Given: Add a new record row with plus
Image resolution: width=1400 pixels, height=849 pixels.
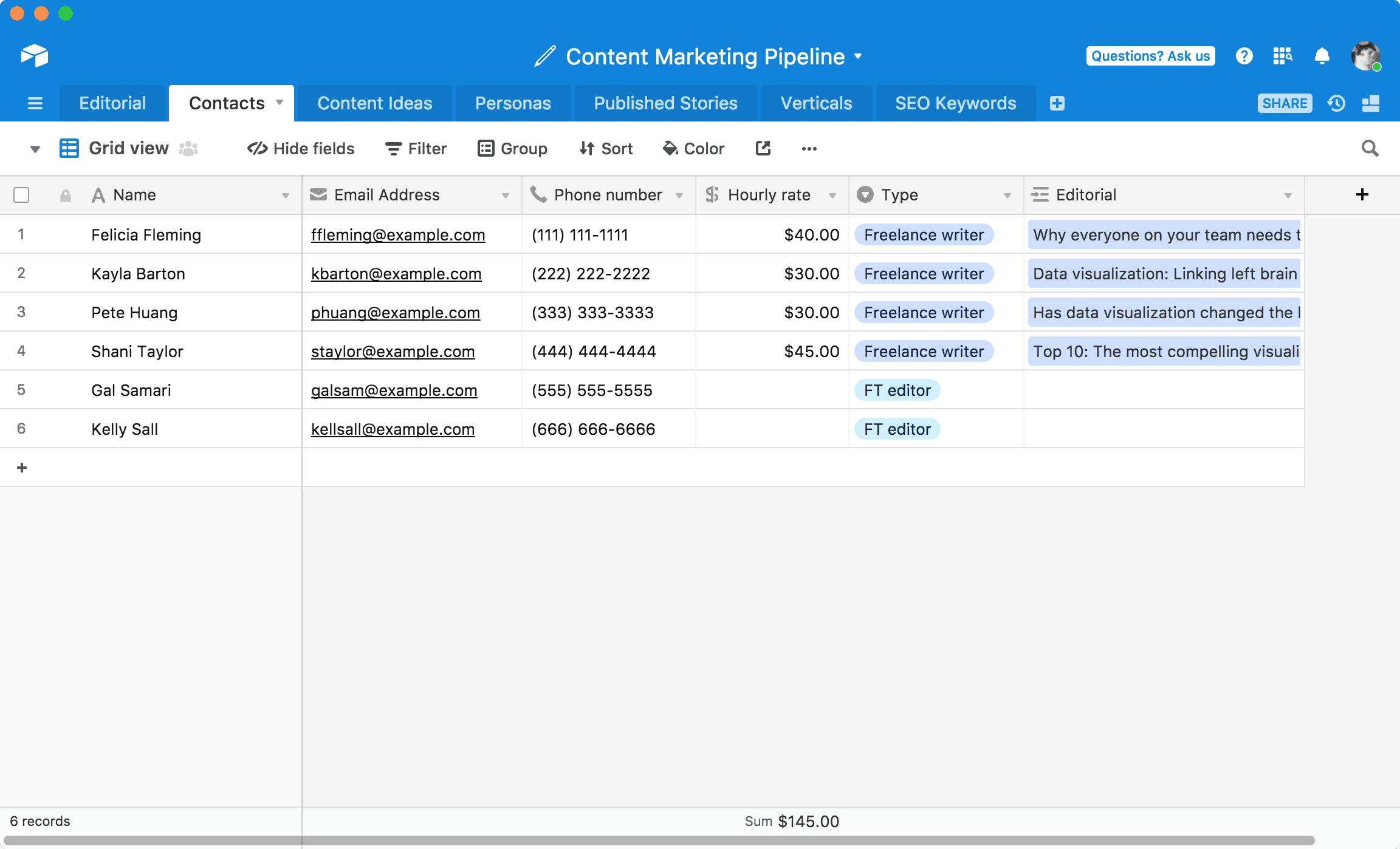Looking at the screenshot, I should [x=22, y=468].
